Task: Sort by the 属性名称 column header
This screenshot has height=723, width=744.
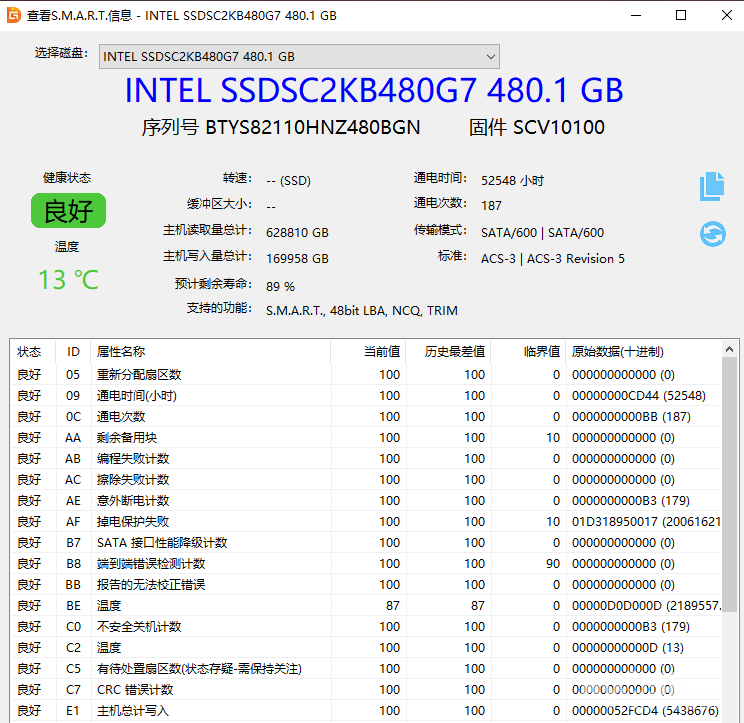Action: (x=120, y=352)
